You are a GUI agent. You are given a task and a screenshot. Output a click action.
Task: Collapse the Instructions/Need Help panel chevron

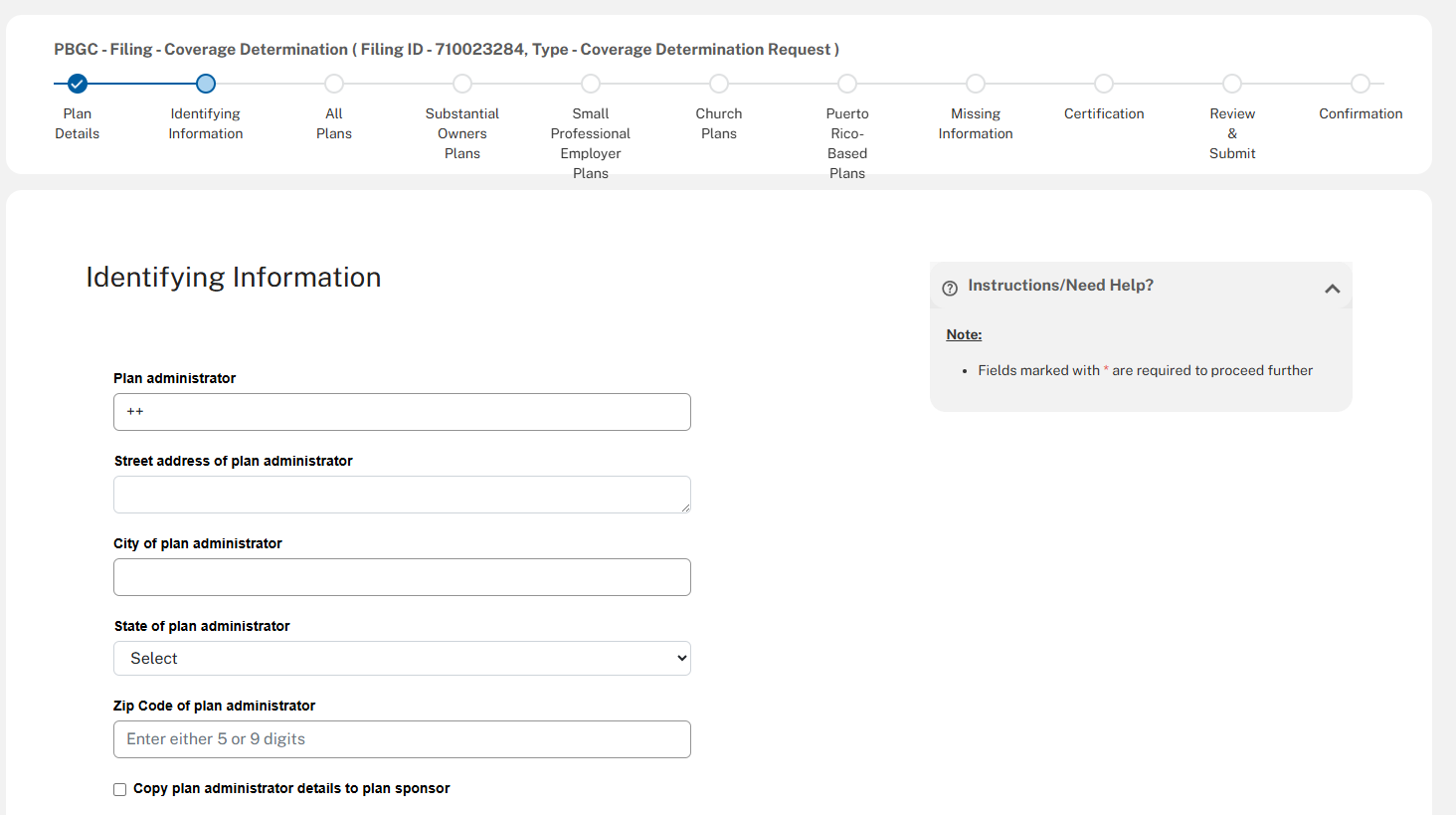coord(1333,289)
